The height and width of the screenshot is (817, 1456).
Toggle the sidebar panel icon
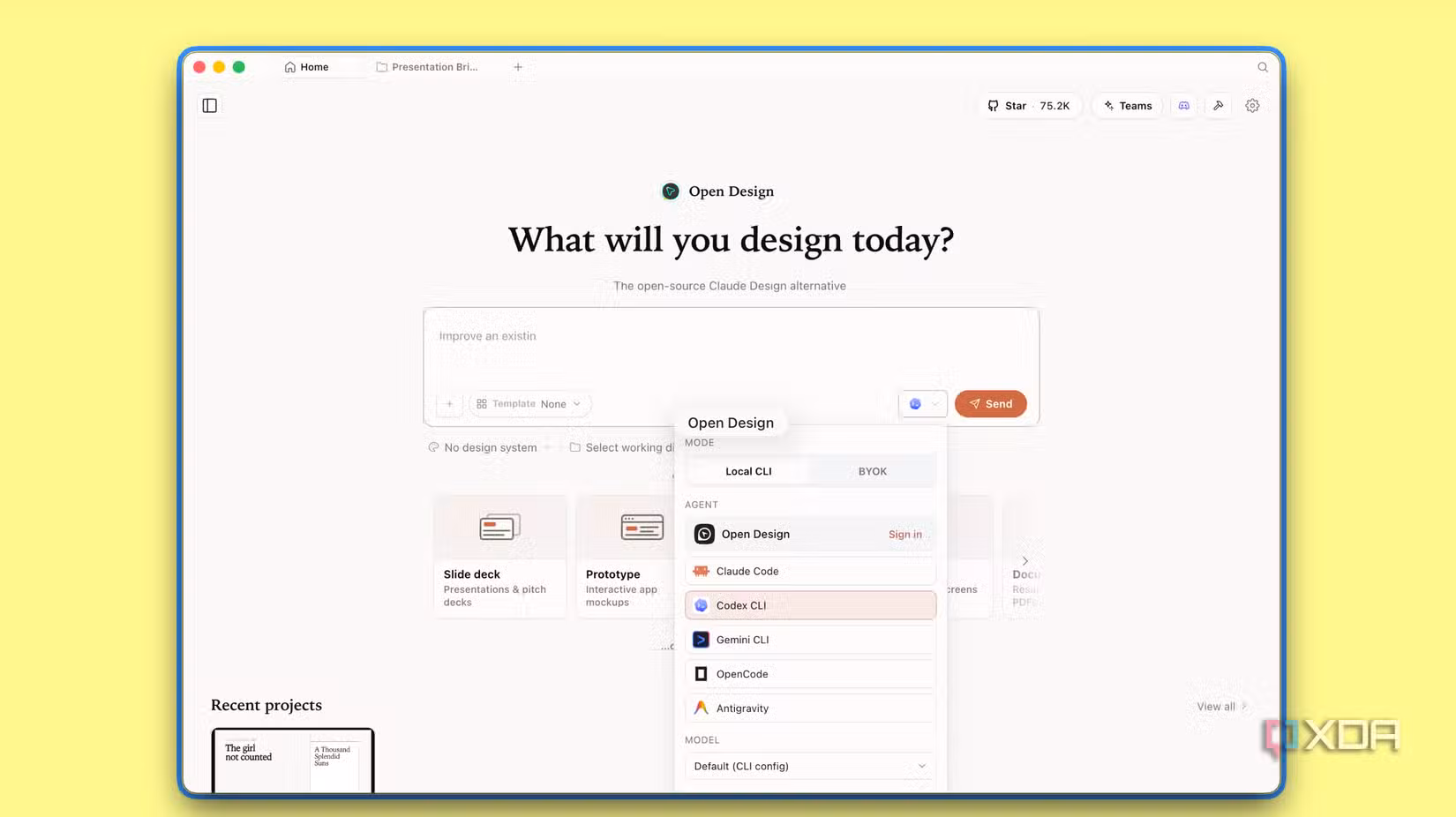tap(209, 106)
